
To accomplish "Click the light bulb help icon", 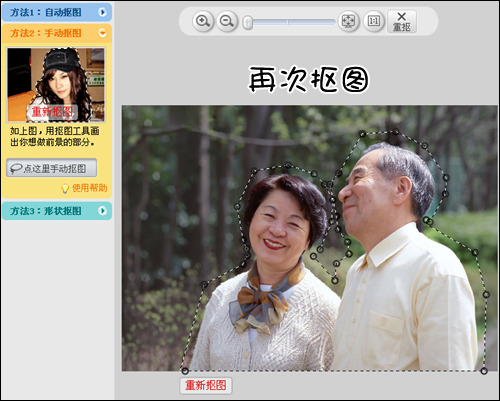I will (65, 189).
